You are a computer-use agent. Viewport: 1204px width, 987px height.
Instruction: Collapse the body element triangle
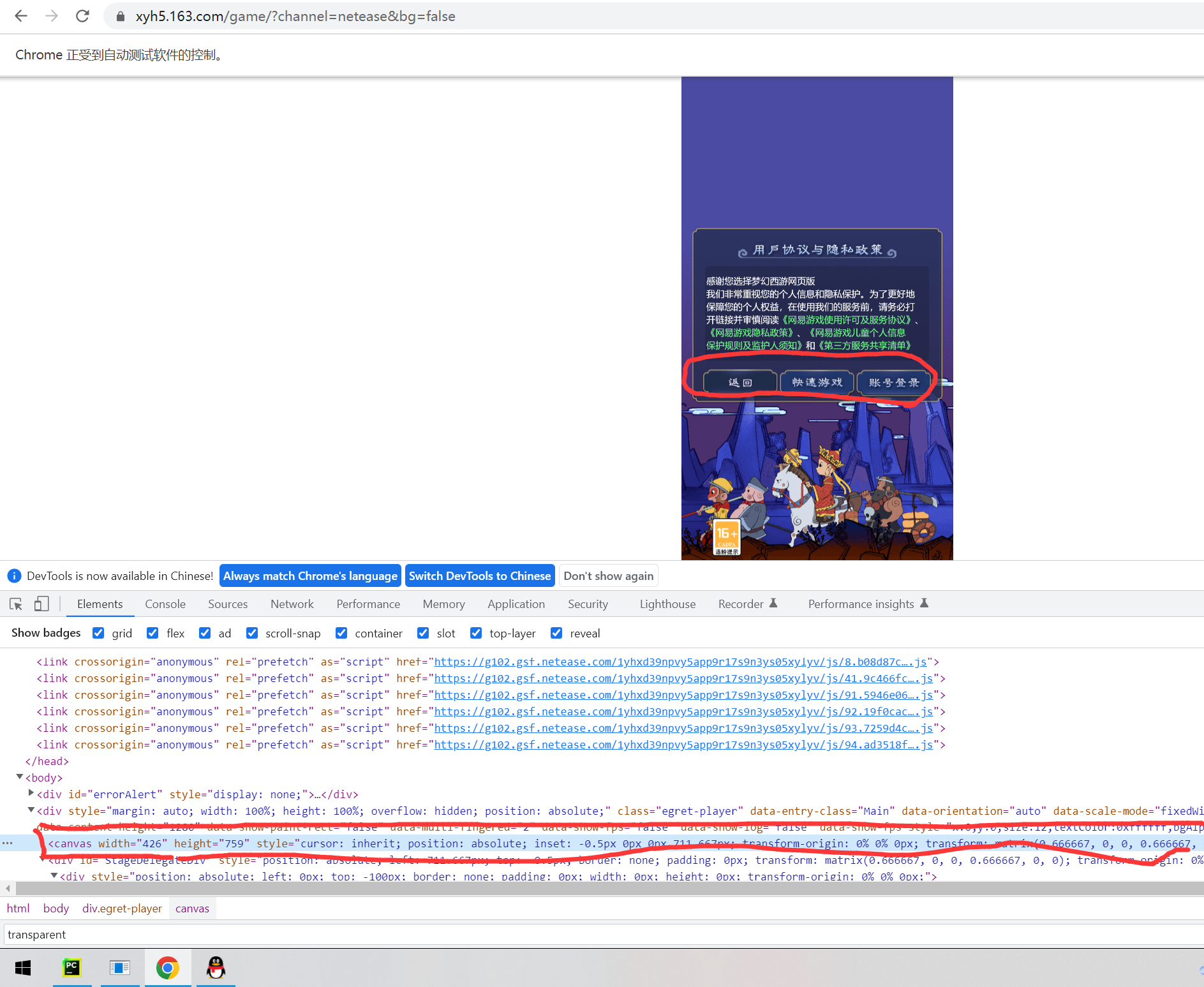(x=19, y=777)
